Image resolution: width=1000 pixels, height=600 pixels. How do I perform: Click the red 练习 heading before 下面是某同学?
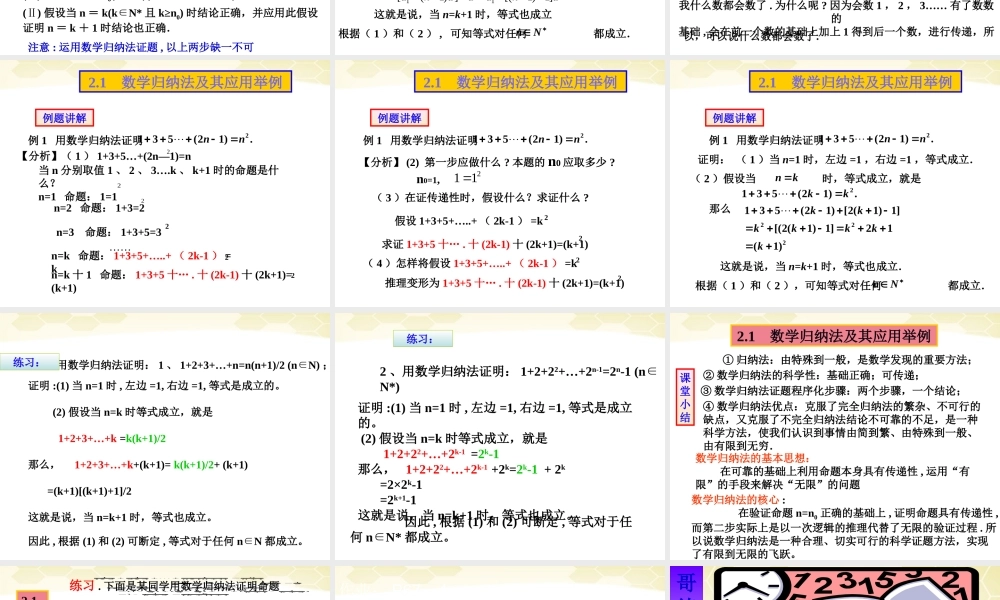pyautogui.click(x=82, y=585)
